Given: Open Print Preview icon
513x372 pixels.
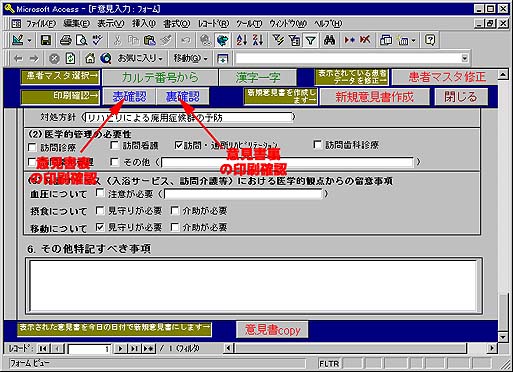Looking at the screenshot, I should (x=81, y=40).
